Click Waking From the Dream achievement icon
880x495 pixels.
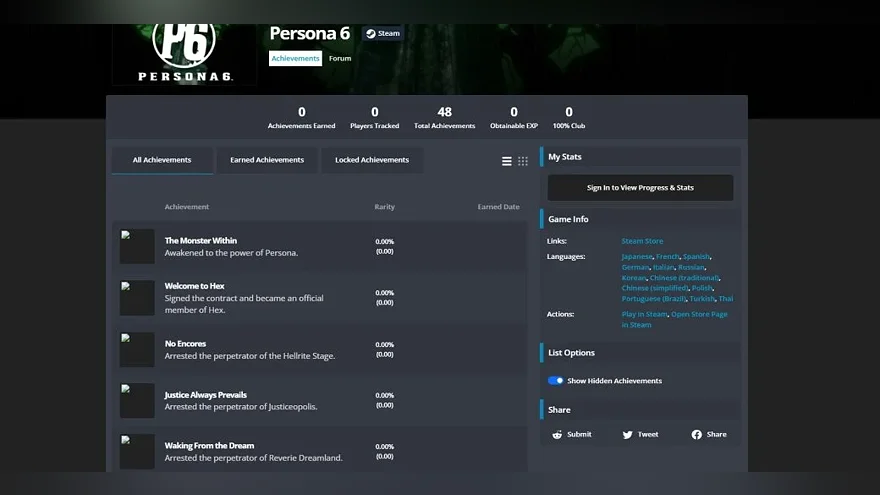tap(137, 451)
